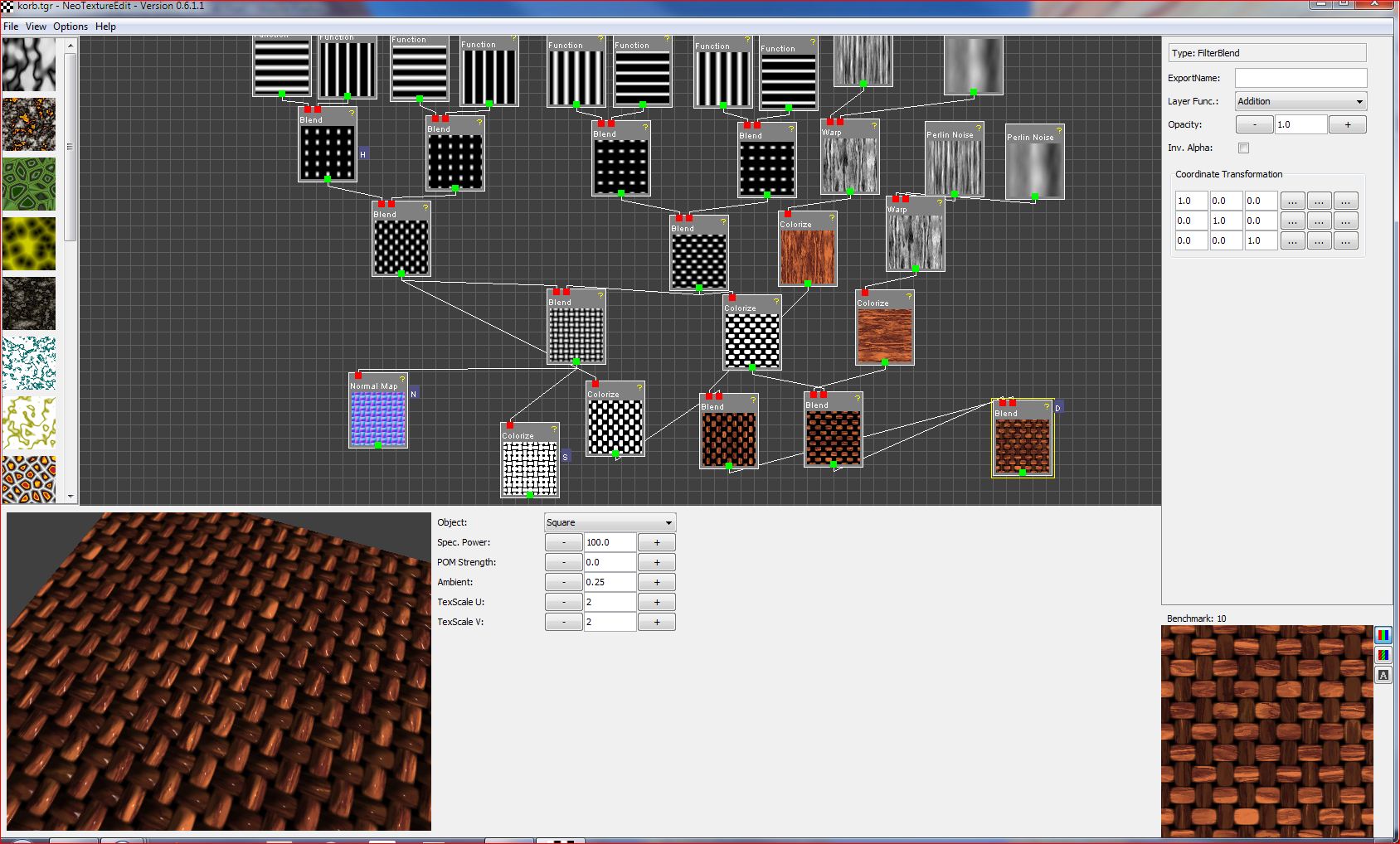Pick the dark lava rock pattern with orange
Viewport: 1400px width, 844px height.
point(29,124)
